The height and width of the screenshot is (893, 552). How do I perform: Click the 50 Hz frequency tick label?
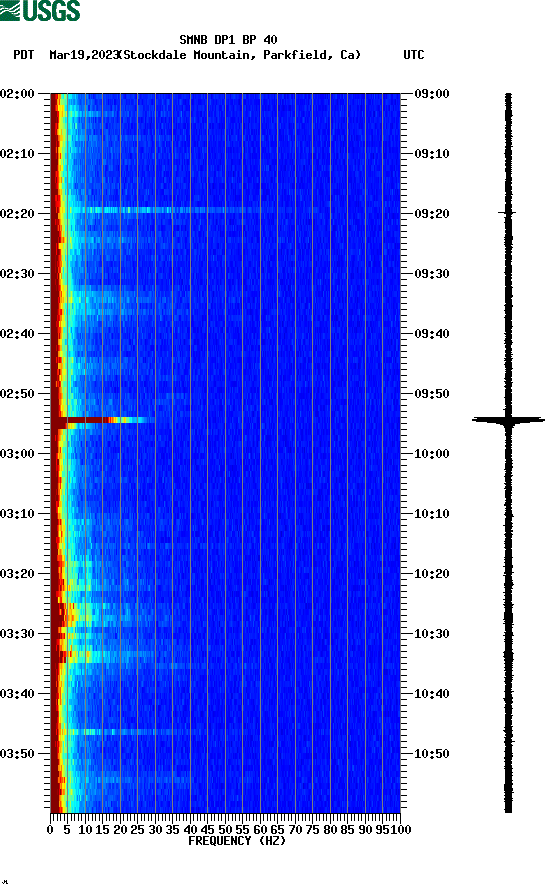pyautogui.click(x=225, y=830)
